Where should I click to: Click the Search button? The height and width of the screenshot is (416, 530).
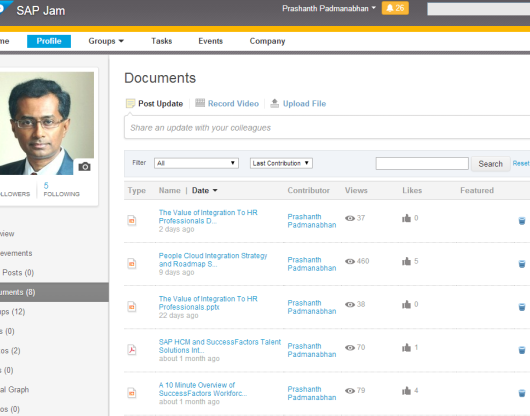(x=490, y=164)
